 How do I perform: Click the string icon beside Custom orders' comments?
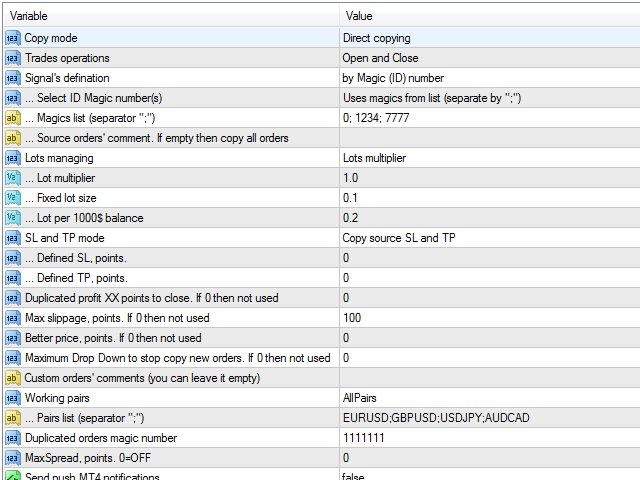point(12,378)
